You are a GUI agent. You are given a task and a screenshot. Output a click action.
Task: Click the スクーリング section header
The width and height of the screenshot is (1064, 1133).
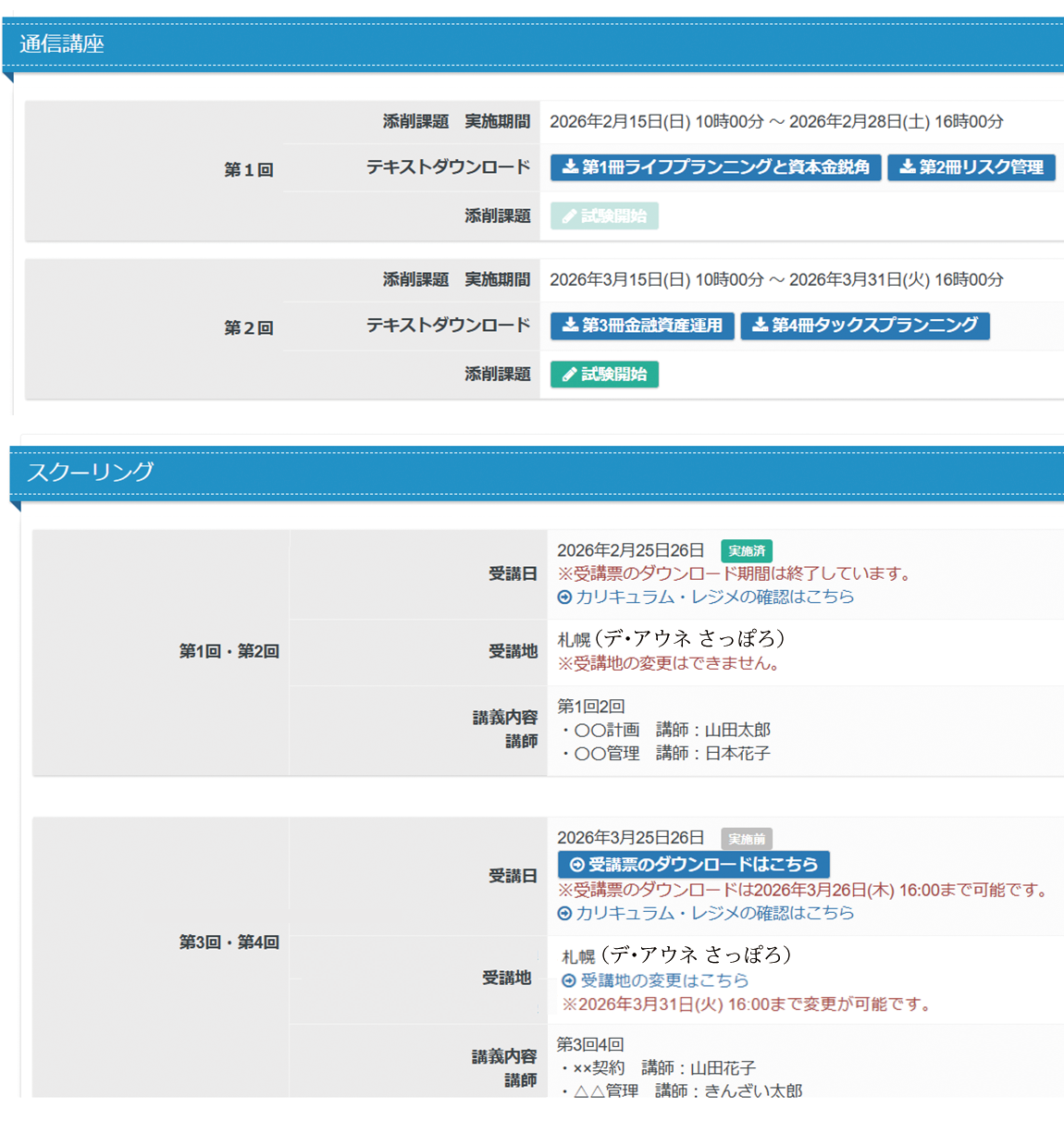click(90, 472)
